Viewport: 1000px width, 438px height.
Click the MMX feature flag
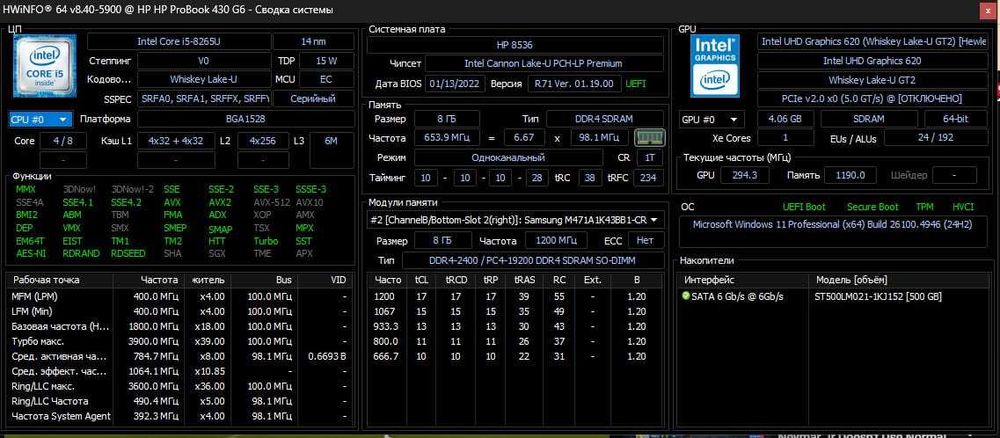[x=26, y=189]
